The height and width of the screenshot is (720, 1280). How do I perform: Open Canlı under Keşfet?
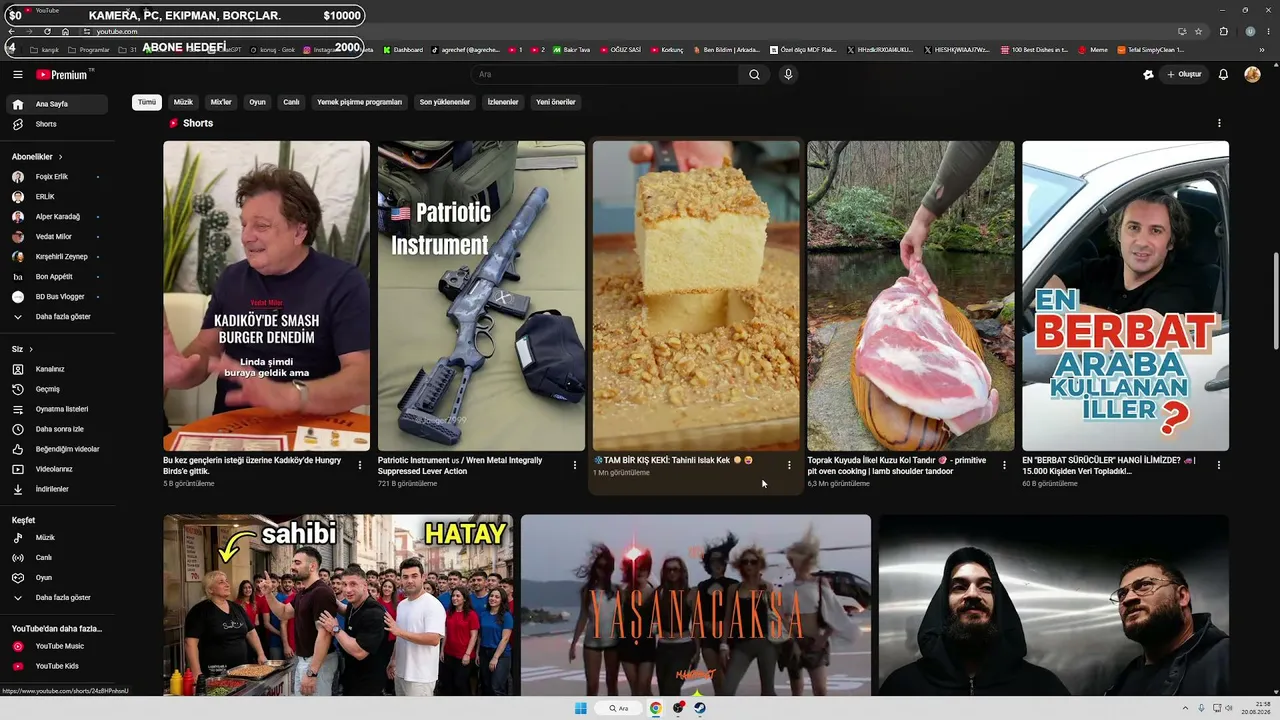point(56,558)
